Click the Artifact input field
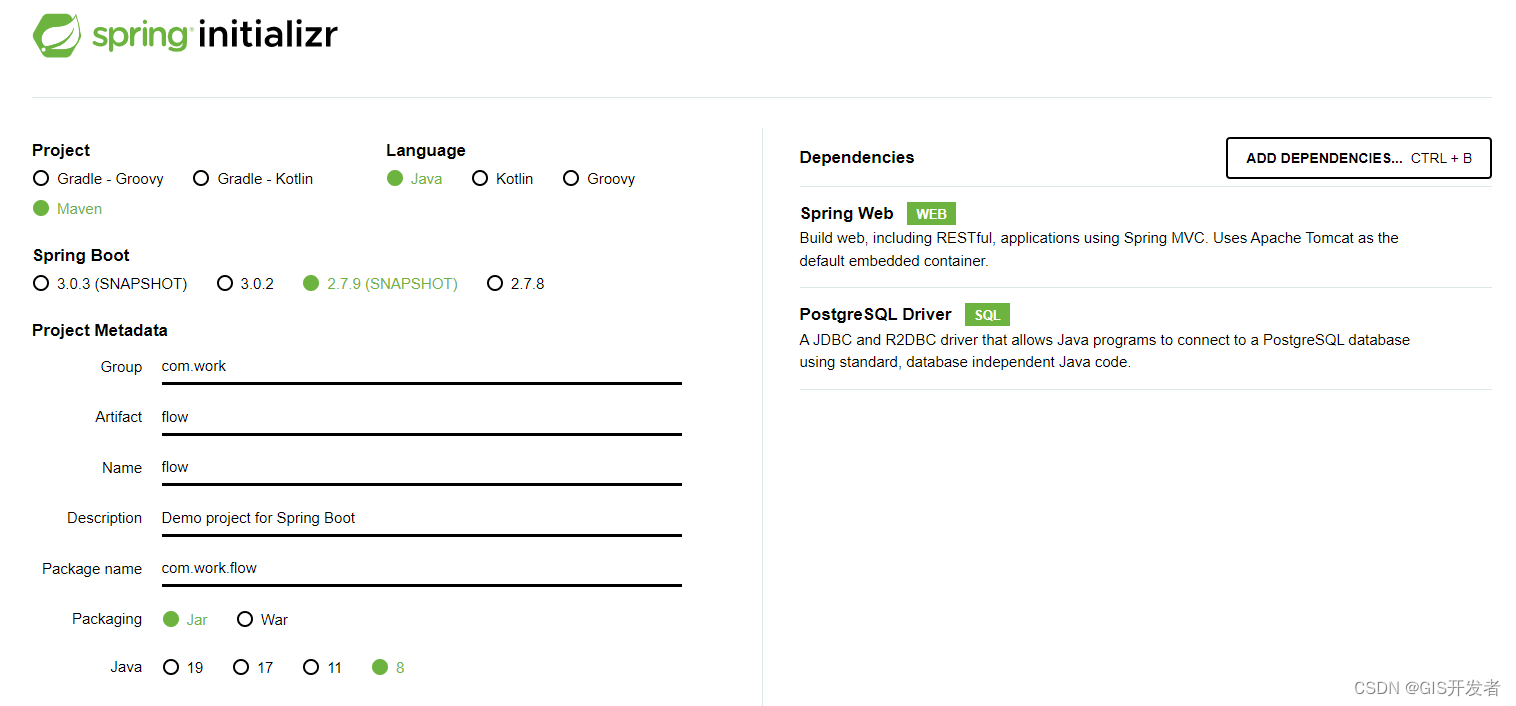This screenshot has height=706, width=1516. [x=420, y=417]
